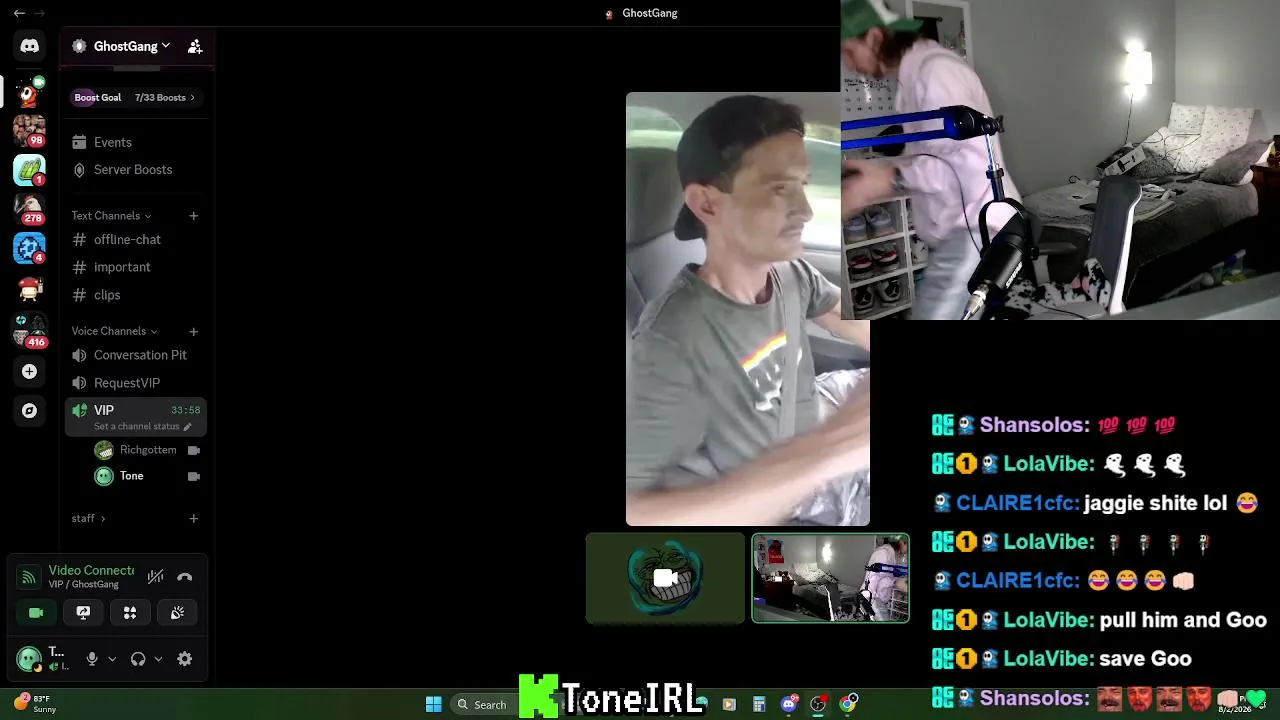The height and width of the screenshot is (720, 1280).
Task: Invite people to GhostGang server
Action: coord(195,46)
